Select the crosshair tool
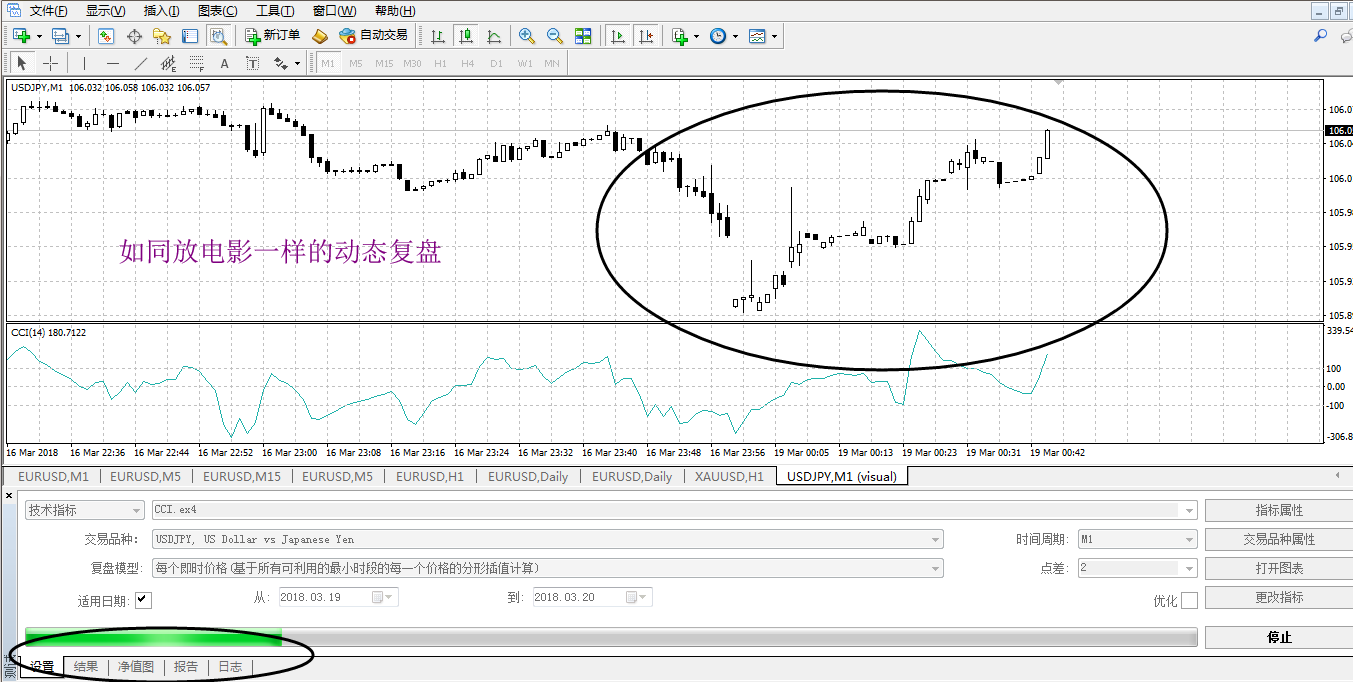This screenshot has width=1353, height=682. (50, 64)
